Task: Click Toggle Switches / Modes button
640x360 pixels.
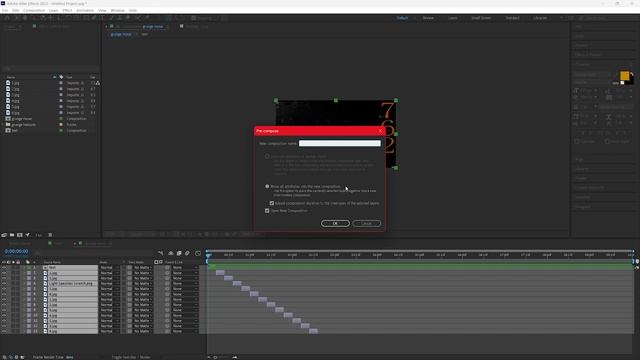Action: 131,357
